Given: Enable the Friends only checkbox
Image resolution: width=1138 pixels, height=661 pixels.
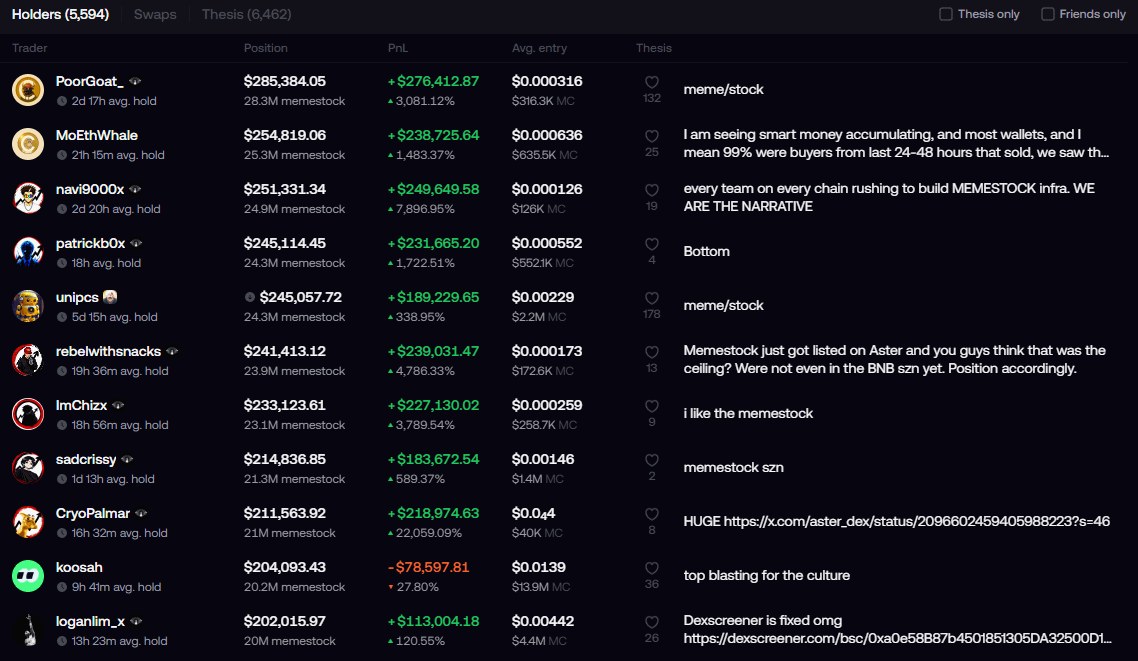Looking at the screenshot, I should [x=1047, y=14].
